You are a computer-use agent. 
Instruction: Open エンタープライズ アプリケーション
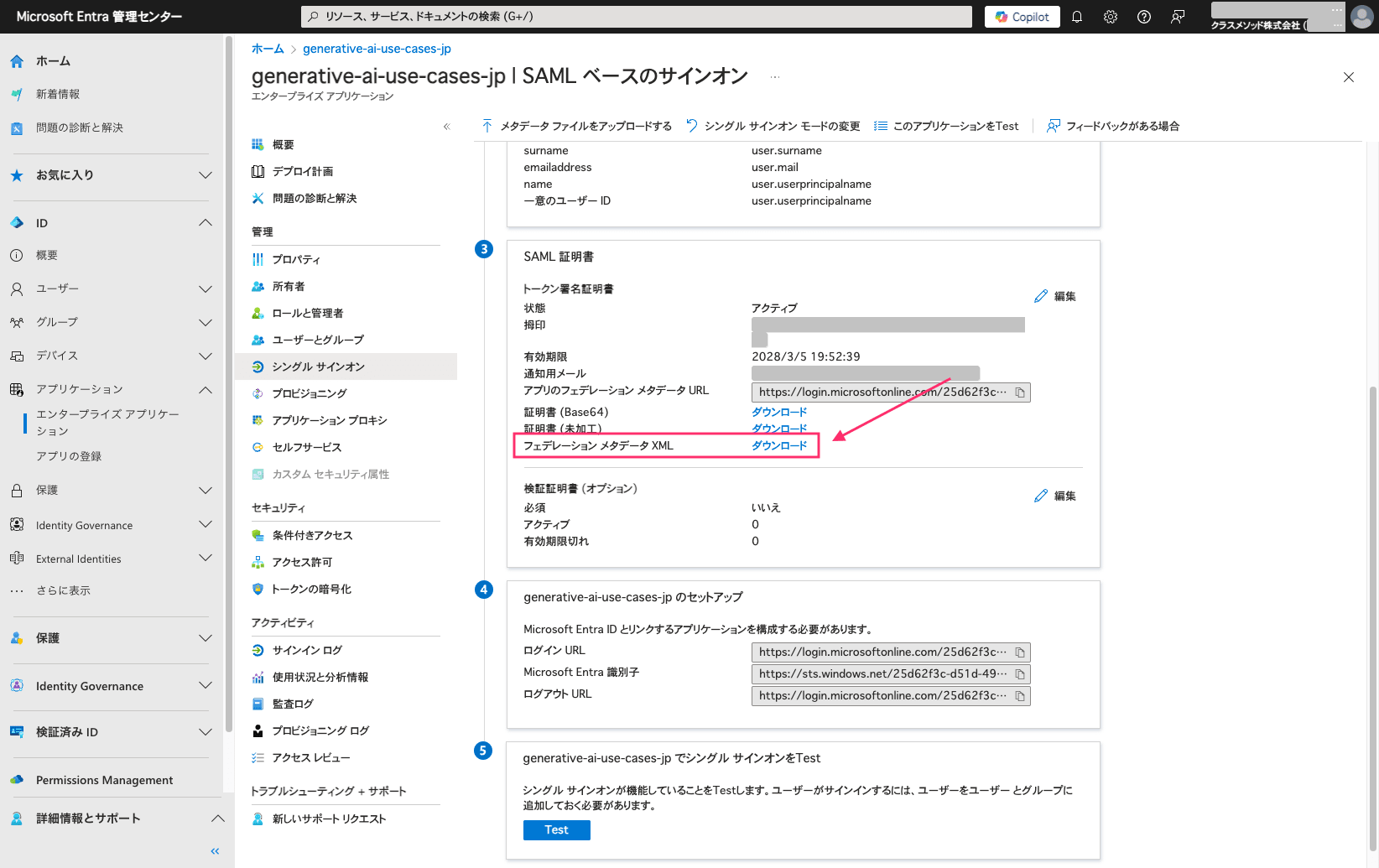(107, 423)
